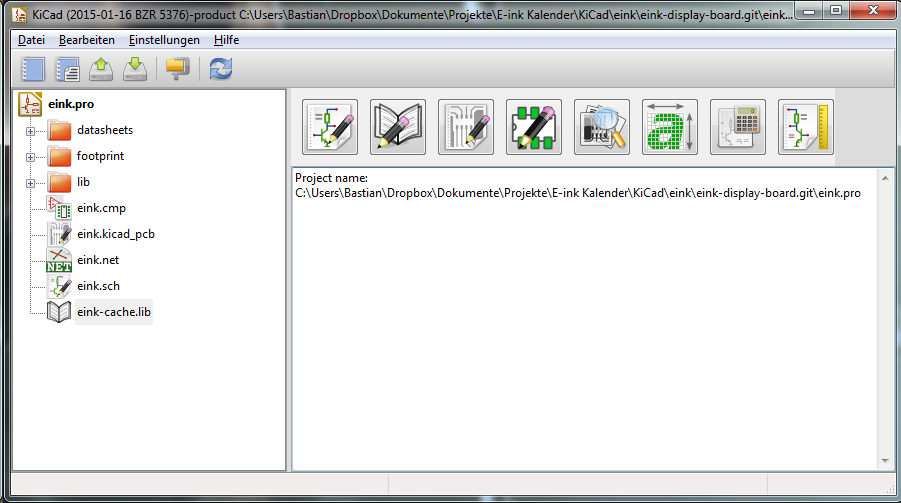
Task: Launch the footprint editor
Action: (534, 127)
